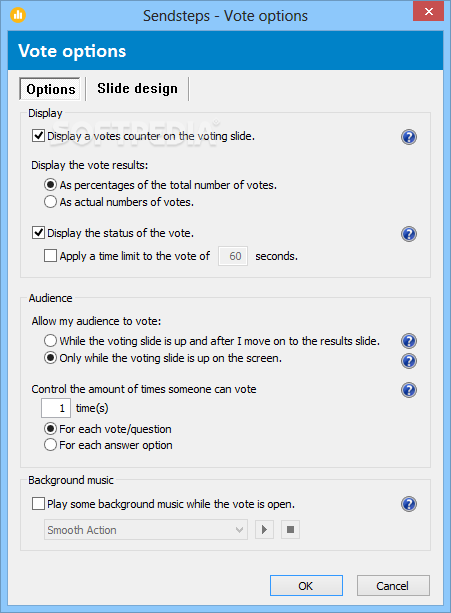Play the selected background music preview
This screenshot has width=451, height=613.
point(265,530)
